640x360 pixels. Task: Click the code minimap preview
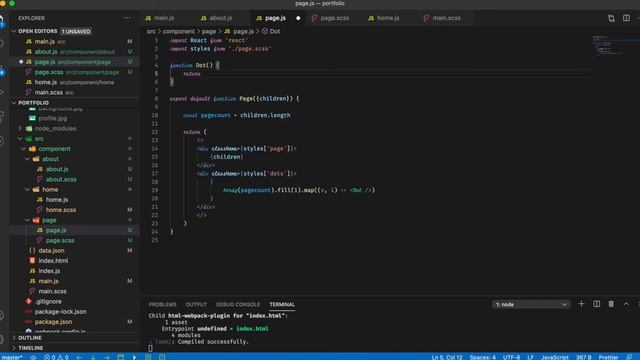coord(607,46)
